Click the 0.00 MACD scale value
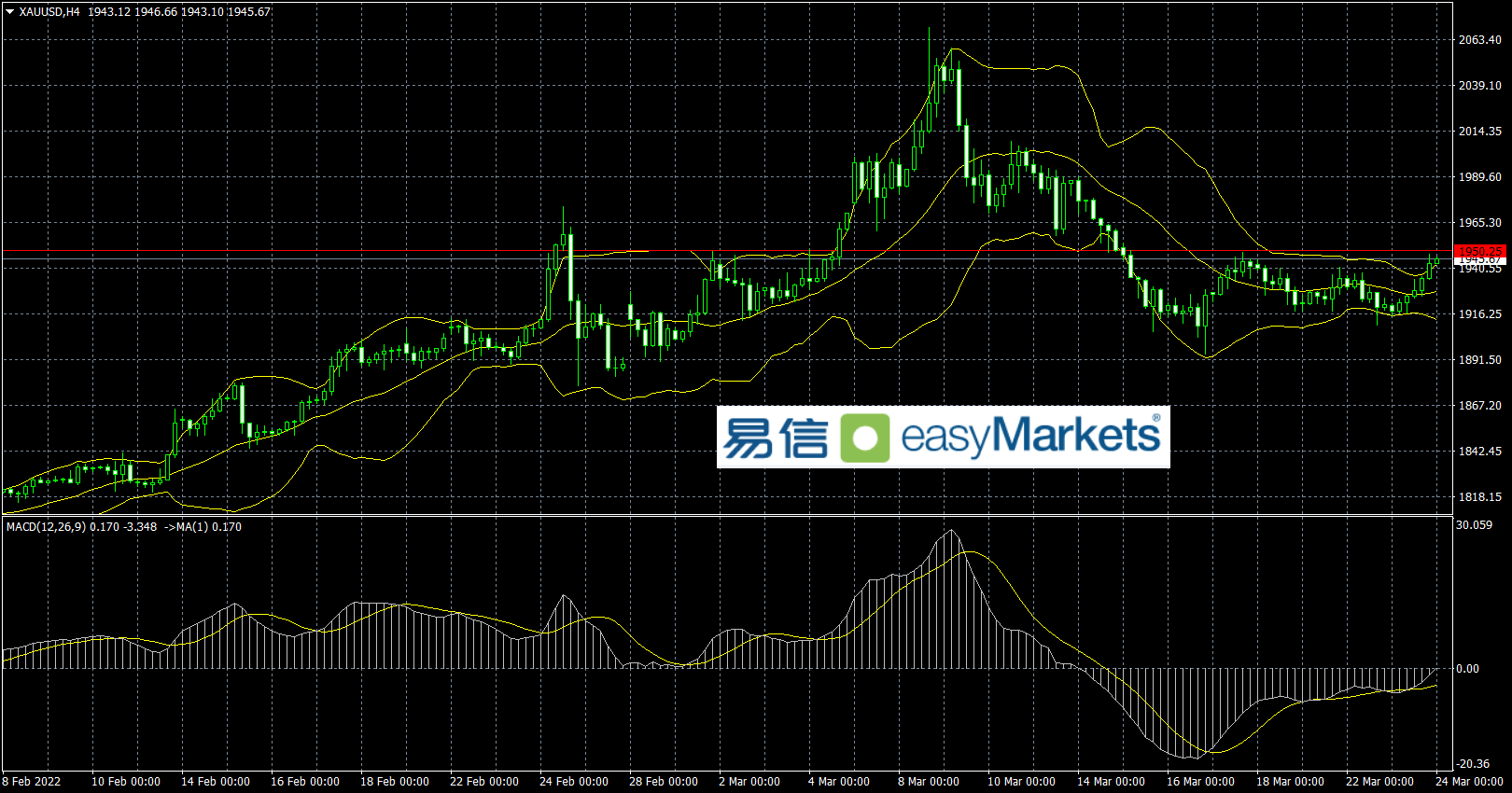This screenshot has height=793, width=1512. click(1469, 669)
